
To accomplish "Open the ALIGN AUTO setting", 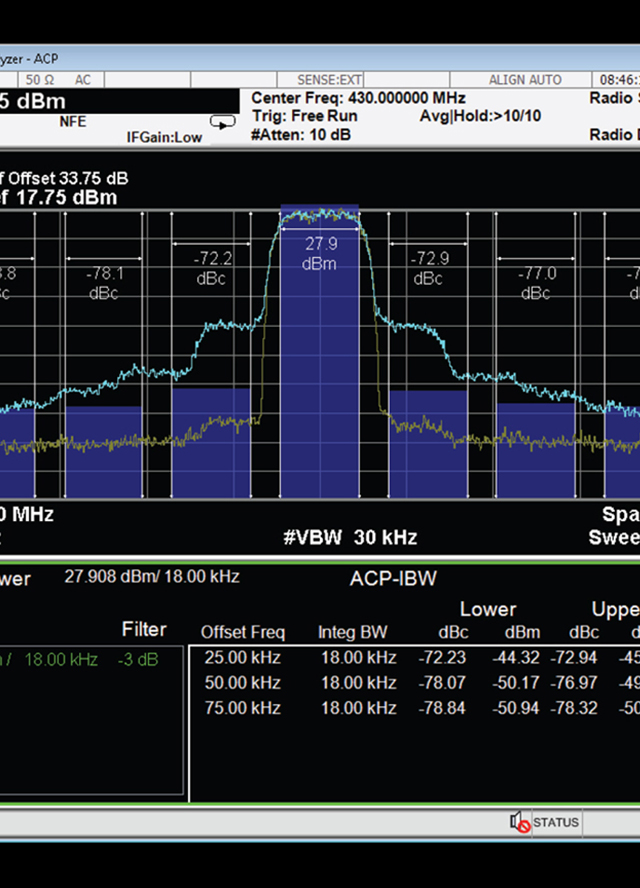I will tap(527, 79).
